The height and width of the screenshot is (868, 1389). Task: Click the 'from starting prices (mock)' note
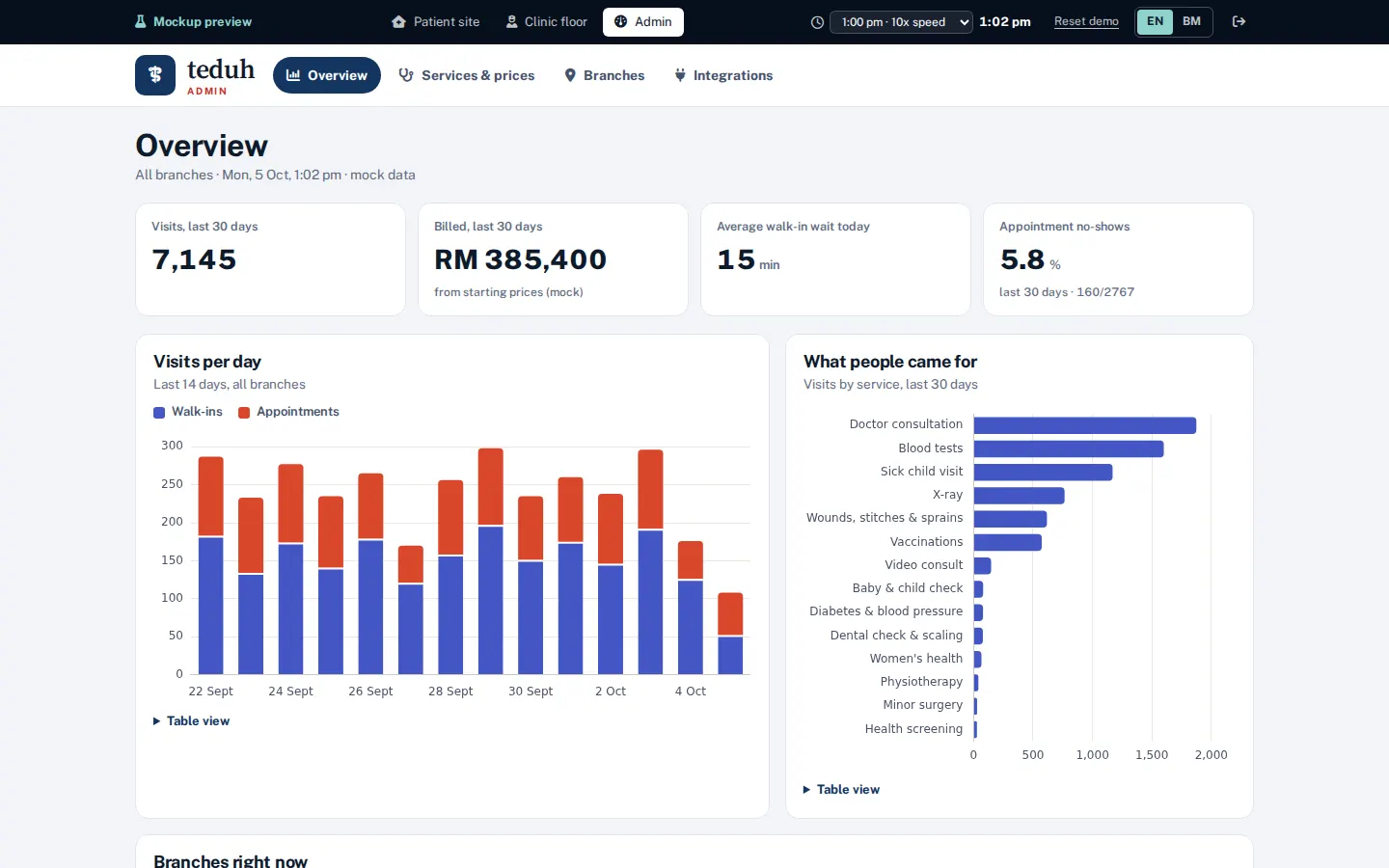click(x=508, y=292)
